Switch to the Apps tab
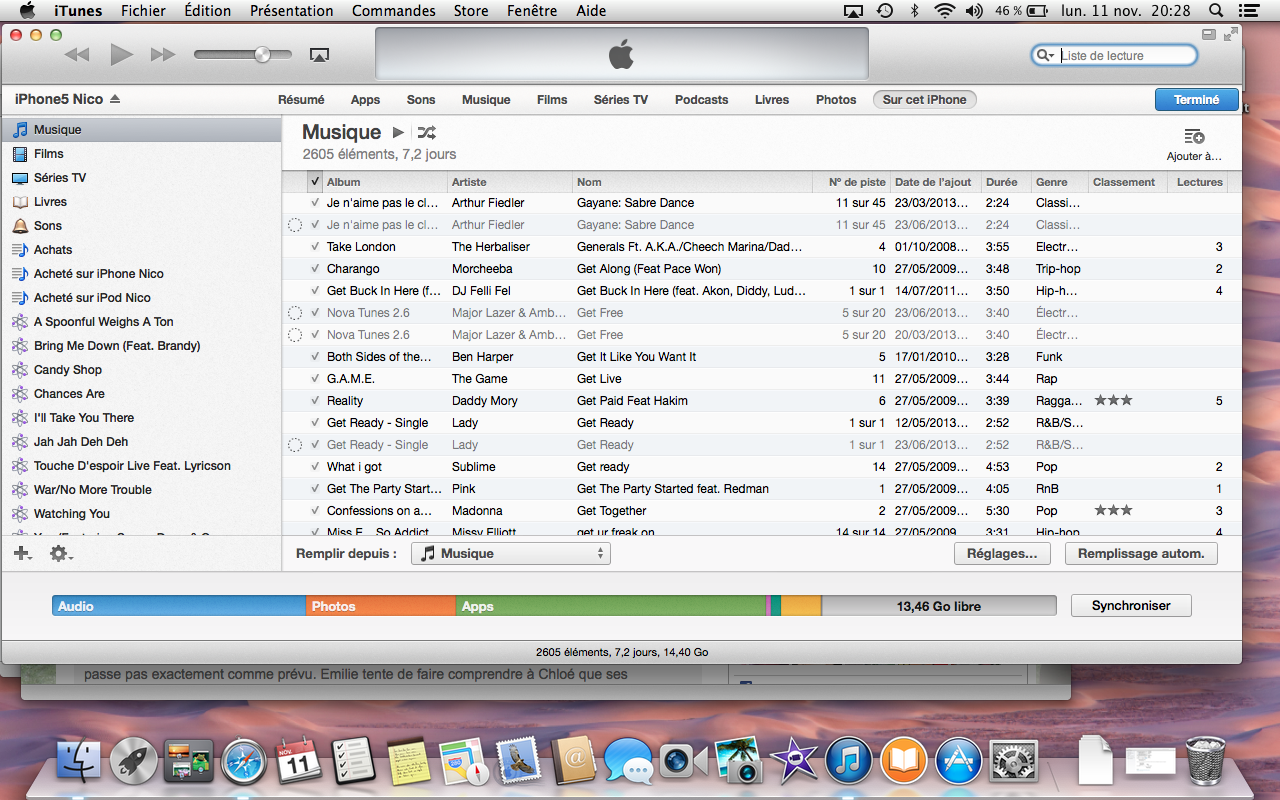The height and width of the screenshot is (800, 1280). point(365,100)
